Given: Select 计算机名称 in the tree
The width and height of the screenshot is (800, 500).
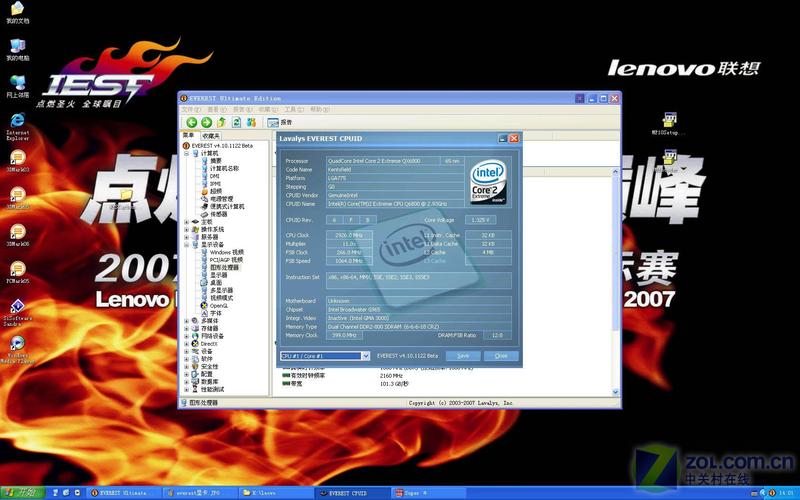Looking at the screenshot, I should click(x=224, y=168).
